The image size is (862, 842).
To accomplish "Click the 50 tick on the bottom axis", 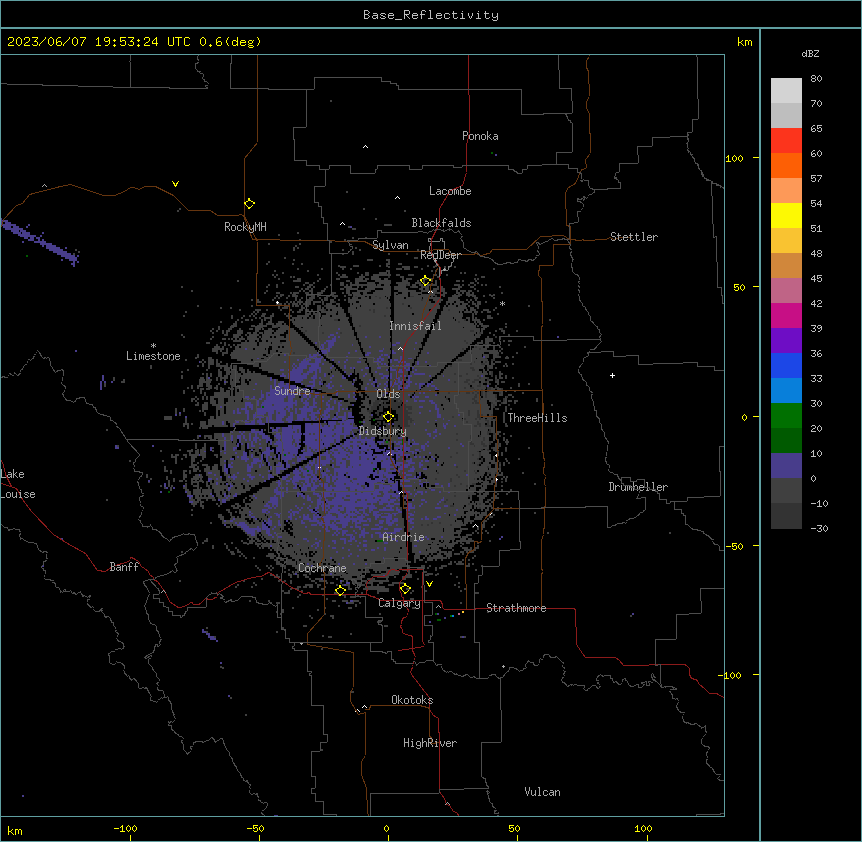I will 514,828.
